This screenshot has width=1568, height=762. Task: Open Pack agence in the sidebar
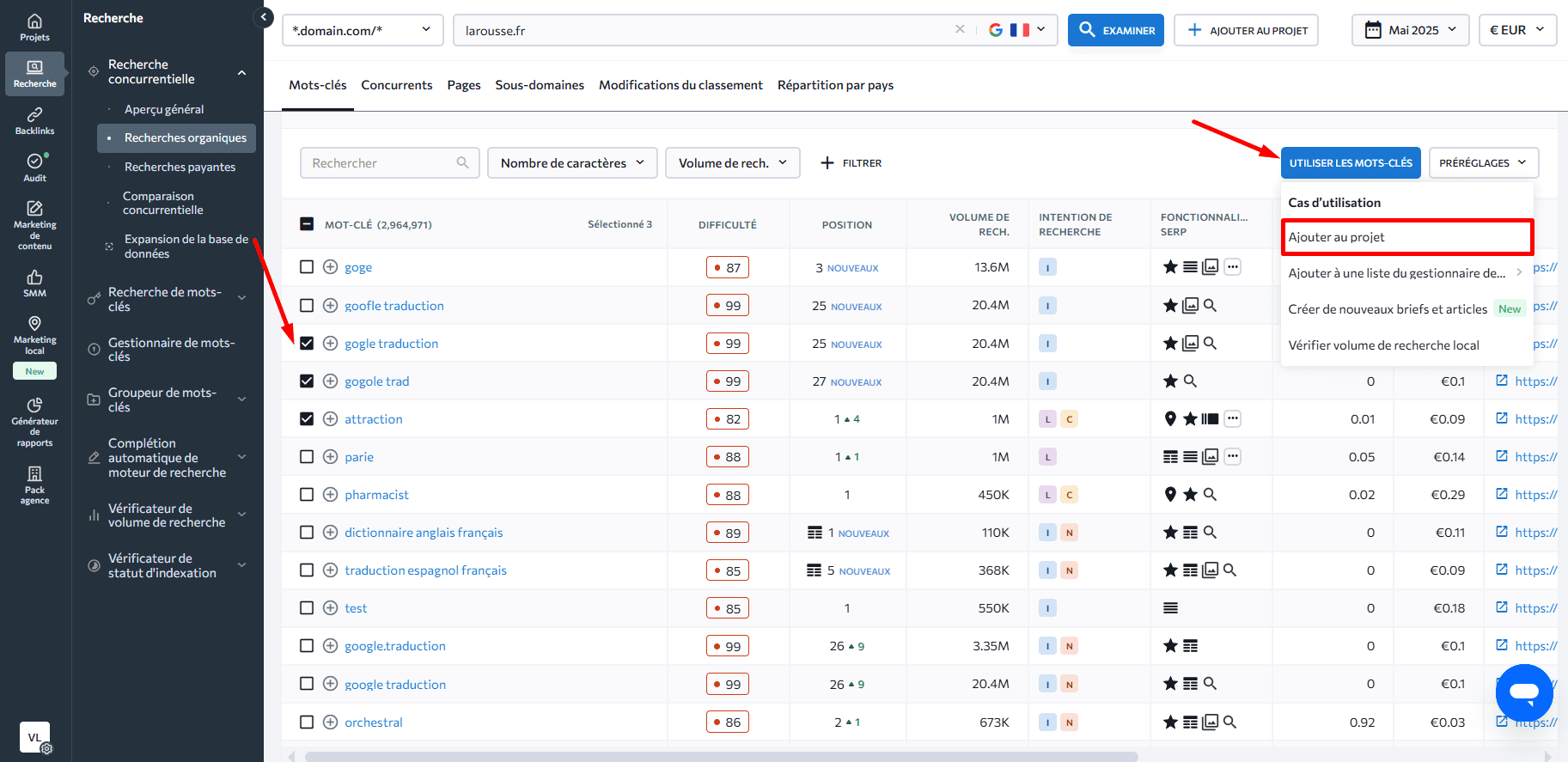34,485
